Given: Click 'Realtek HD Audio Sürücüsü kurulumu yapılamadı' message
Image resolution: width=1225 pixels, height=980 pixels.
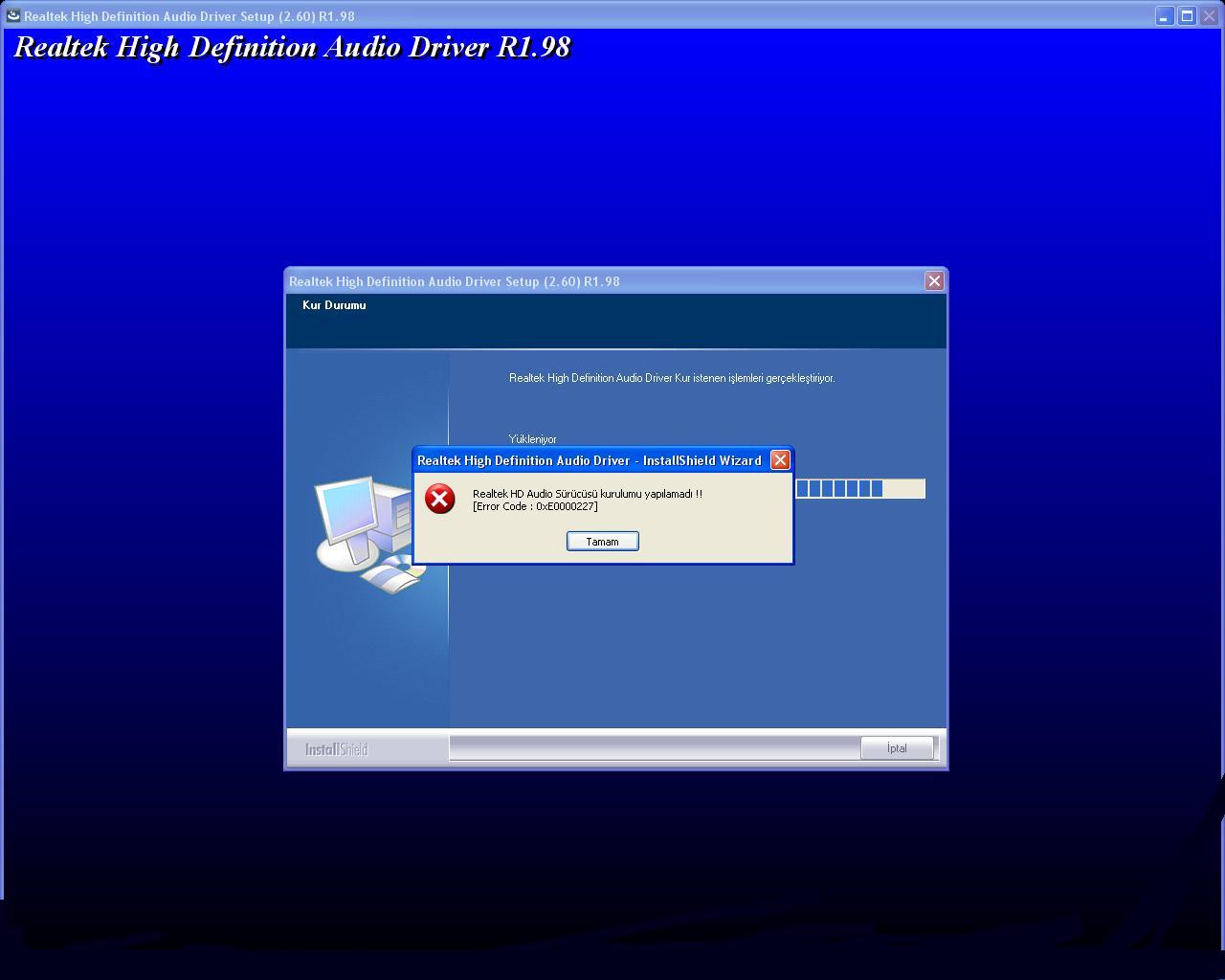Looking at the screenshot, I should coord(588,494).
